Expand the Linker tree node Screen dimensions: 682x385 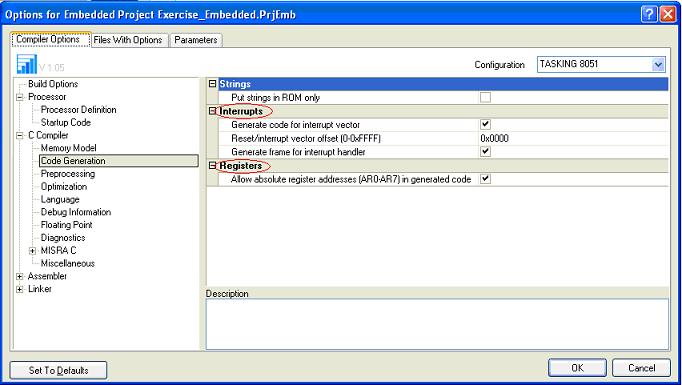(x=20, y=289)
